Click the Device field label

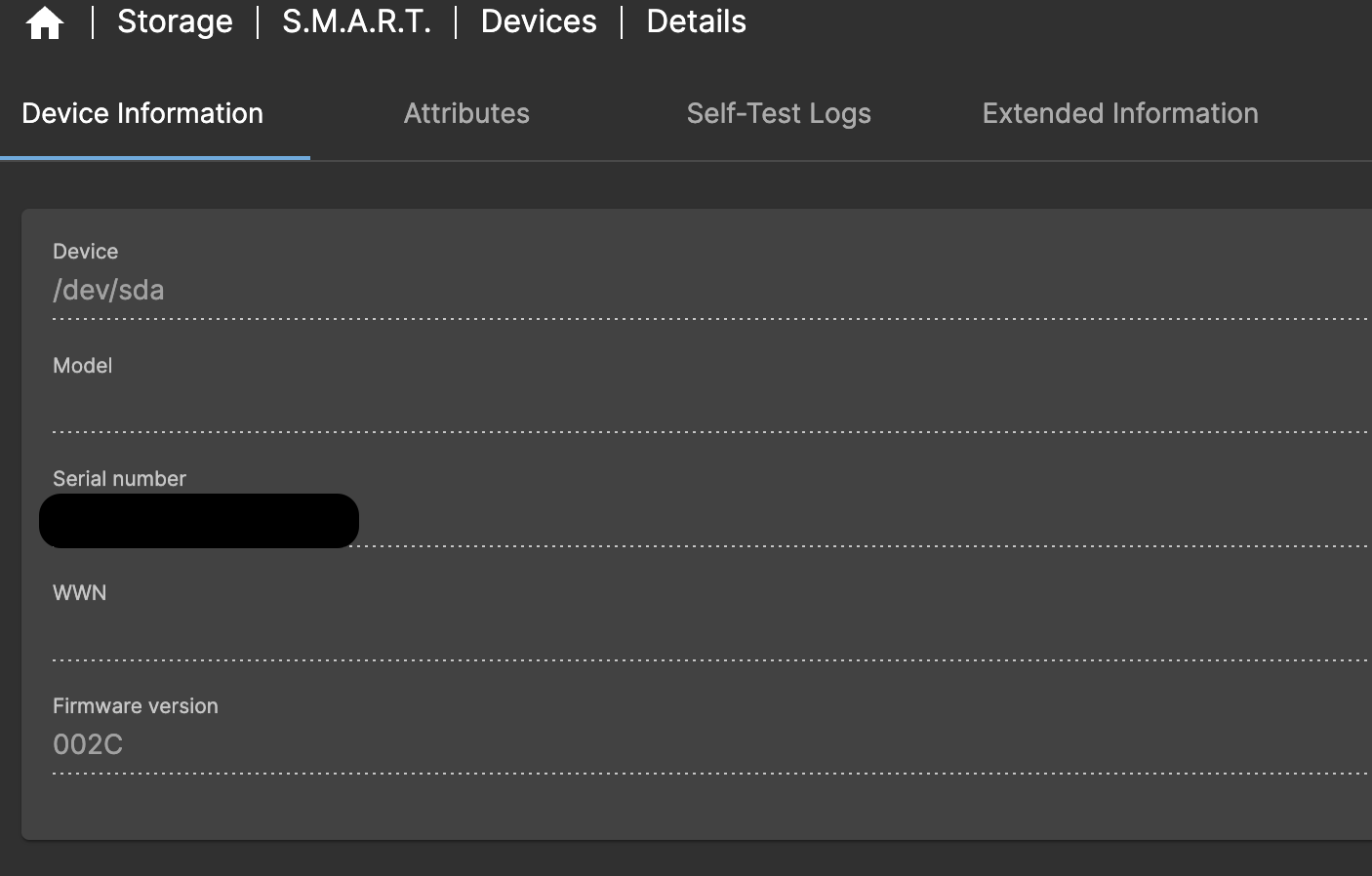point(85,251)
